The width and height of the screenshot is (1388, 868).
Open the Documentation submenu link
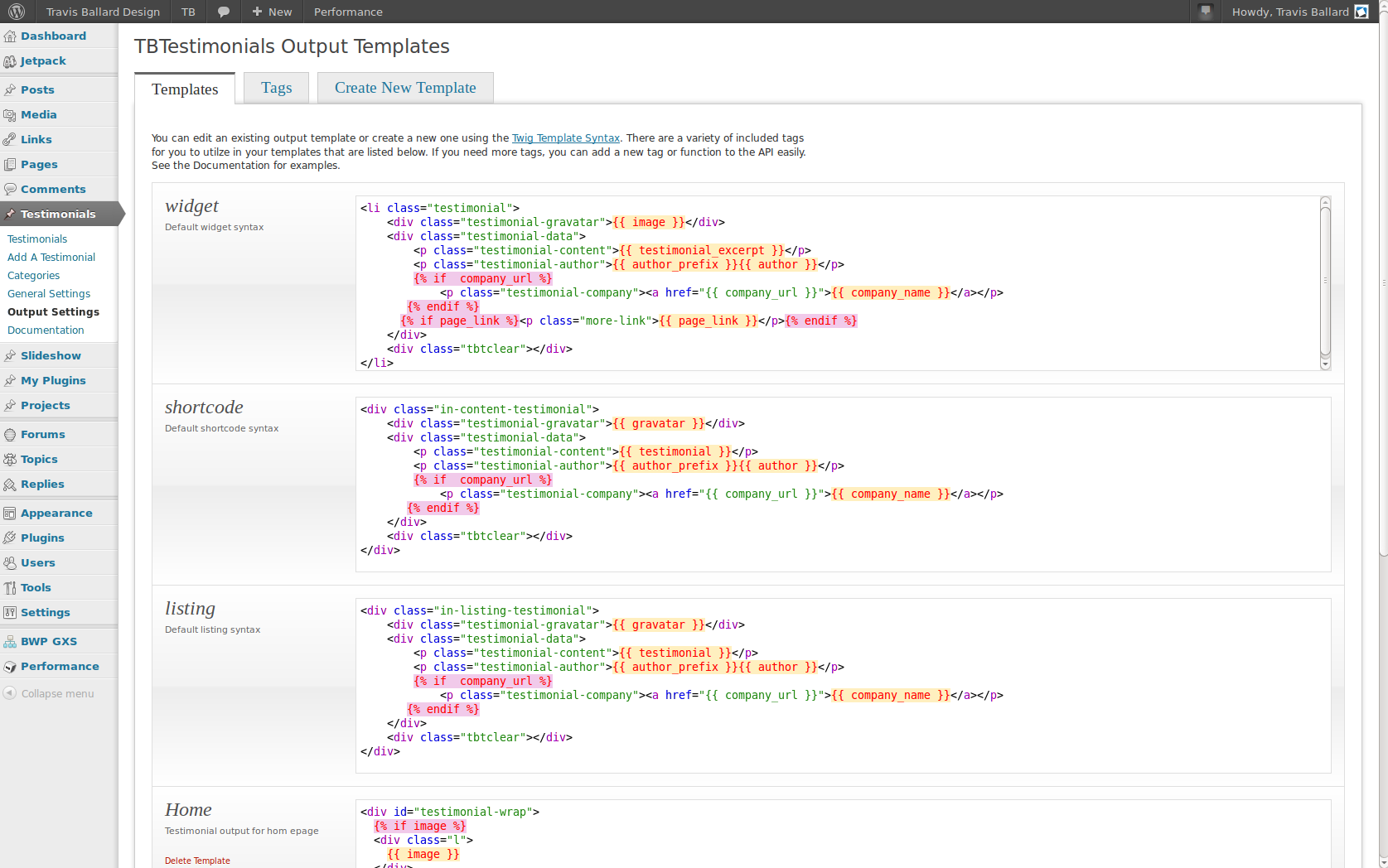coord(46,330)
